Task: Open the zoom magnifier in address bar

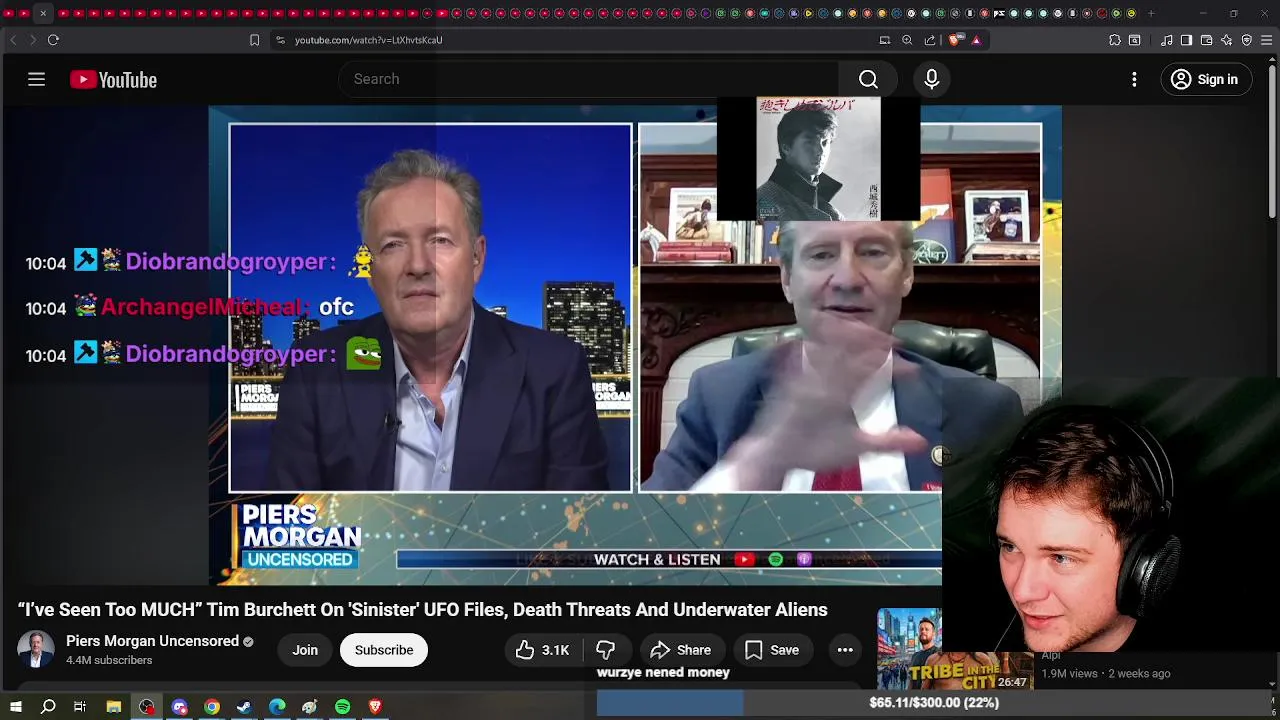Action: click(x=907, y=40)
